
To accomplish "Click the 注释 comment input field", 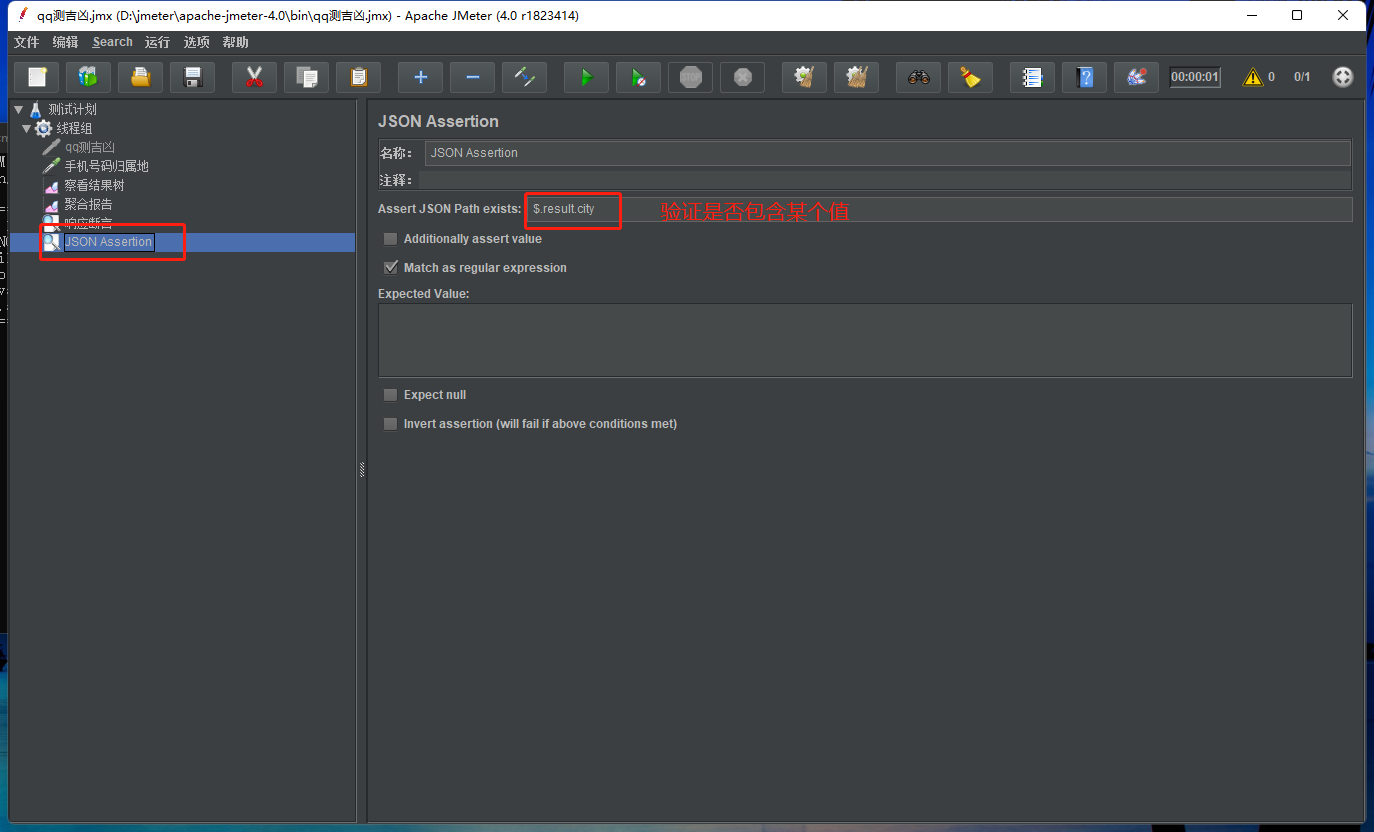I will pos(885,180).
